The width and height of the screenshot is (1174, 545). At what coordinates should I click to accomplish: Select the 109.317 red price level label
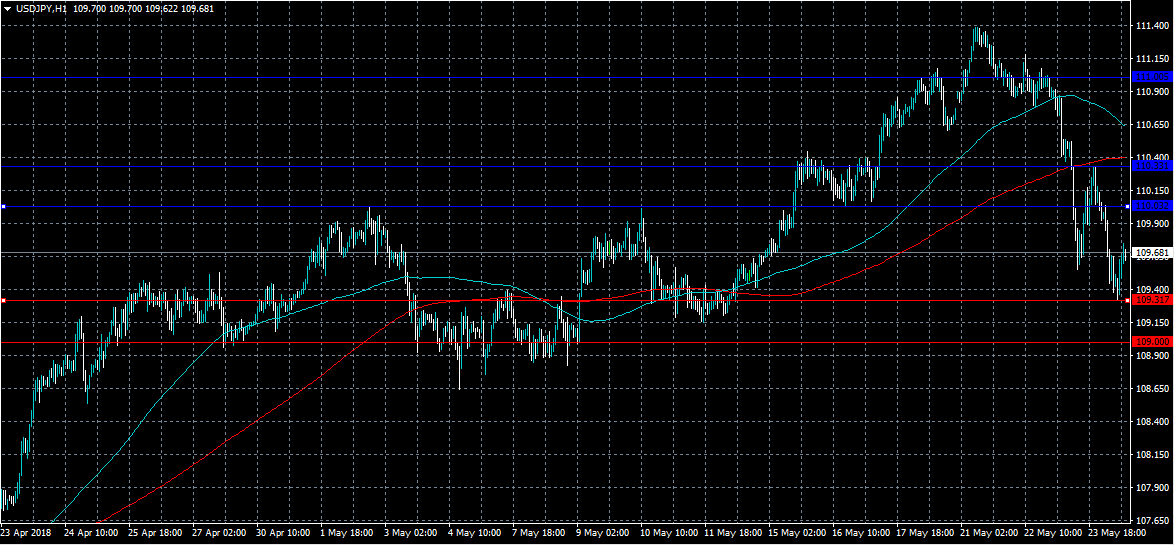1152,300
